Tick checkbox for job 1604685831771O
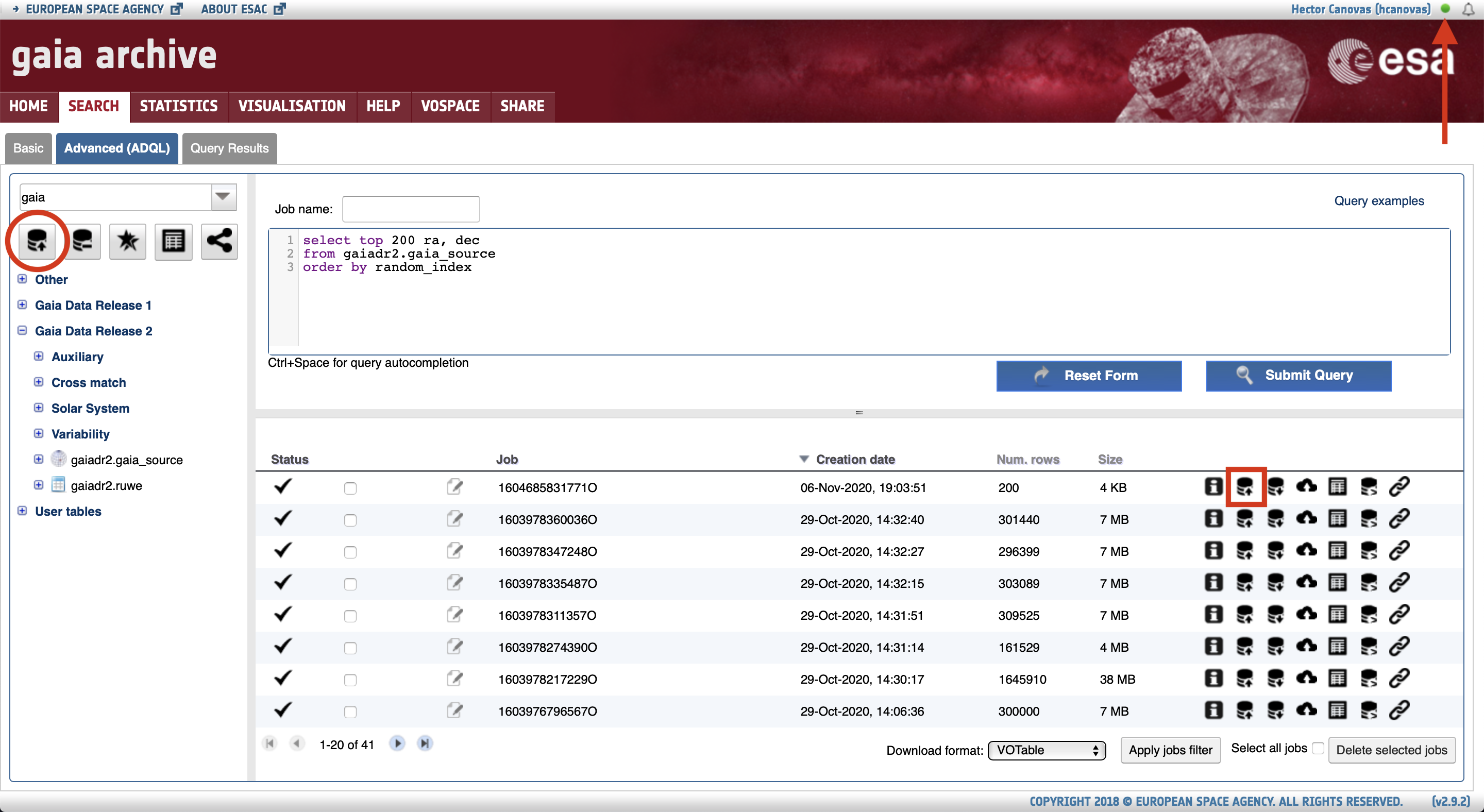This screenshot has height=812, width=1484. click(x=350, y=488)
